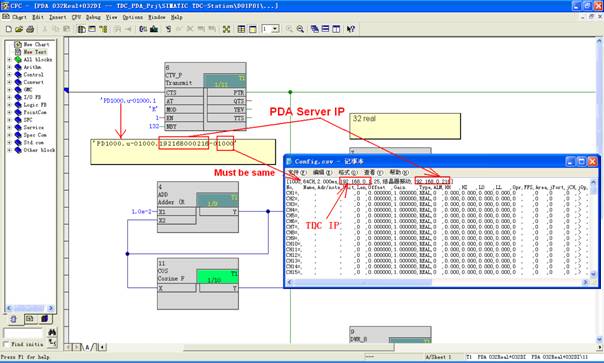604x363 pixels.
Task: Select the ADD Adder block
Action: (198, 207)
